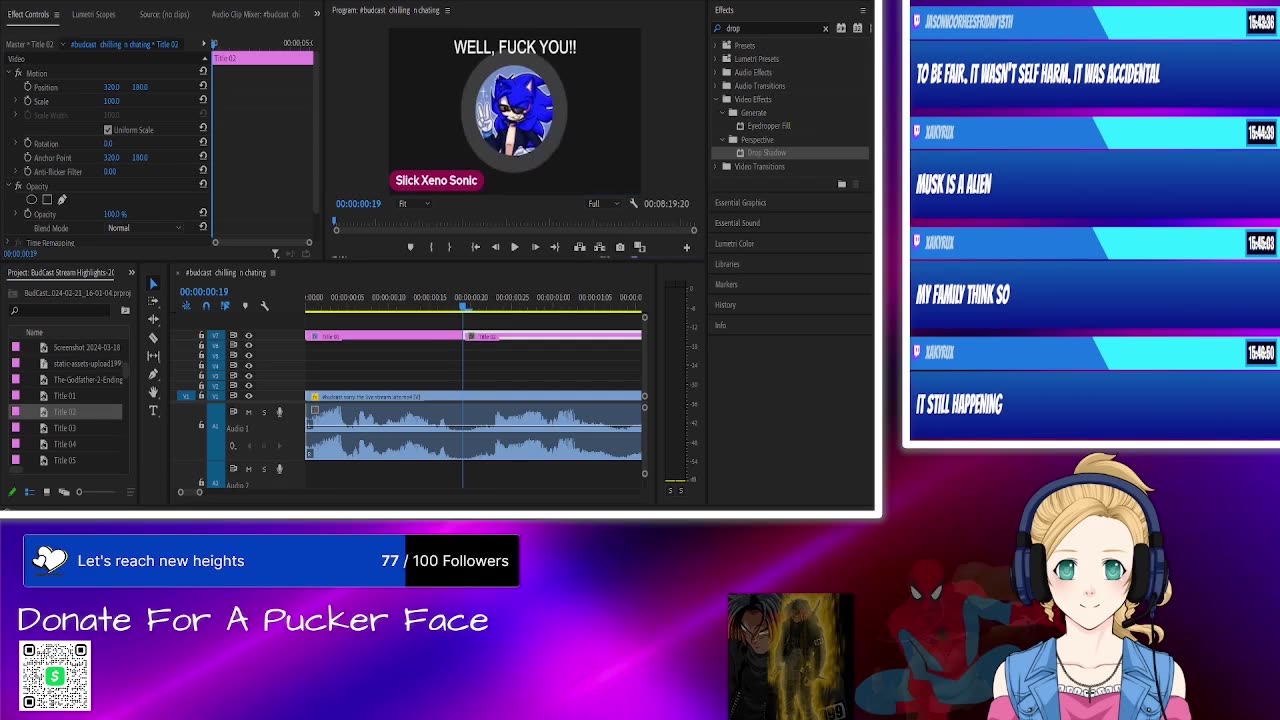The height and width of the screenshot is (720, 1280).
Task: Show overflow panels via double chevron
Action: 317,13
